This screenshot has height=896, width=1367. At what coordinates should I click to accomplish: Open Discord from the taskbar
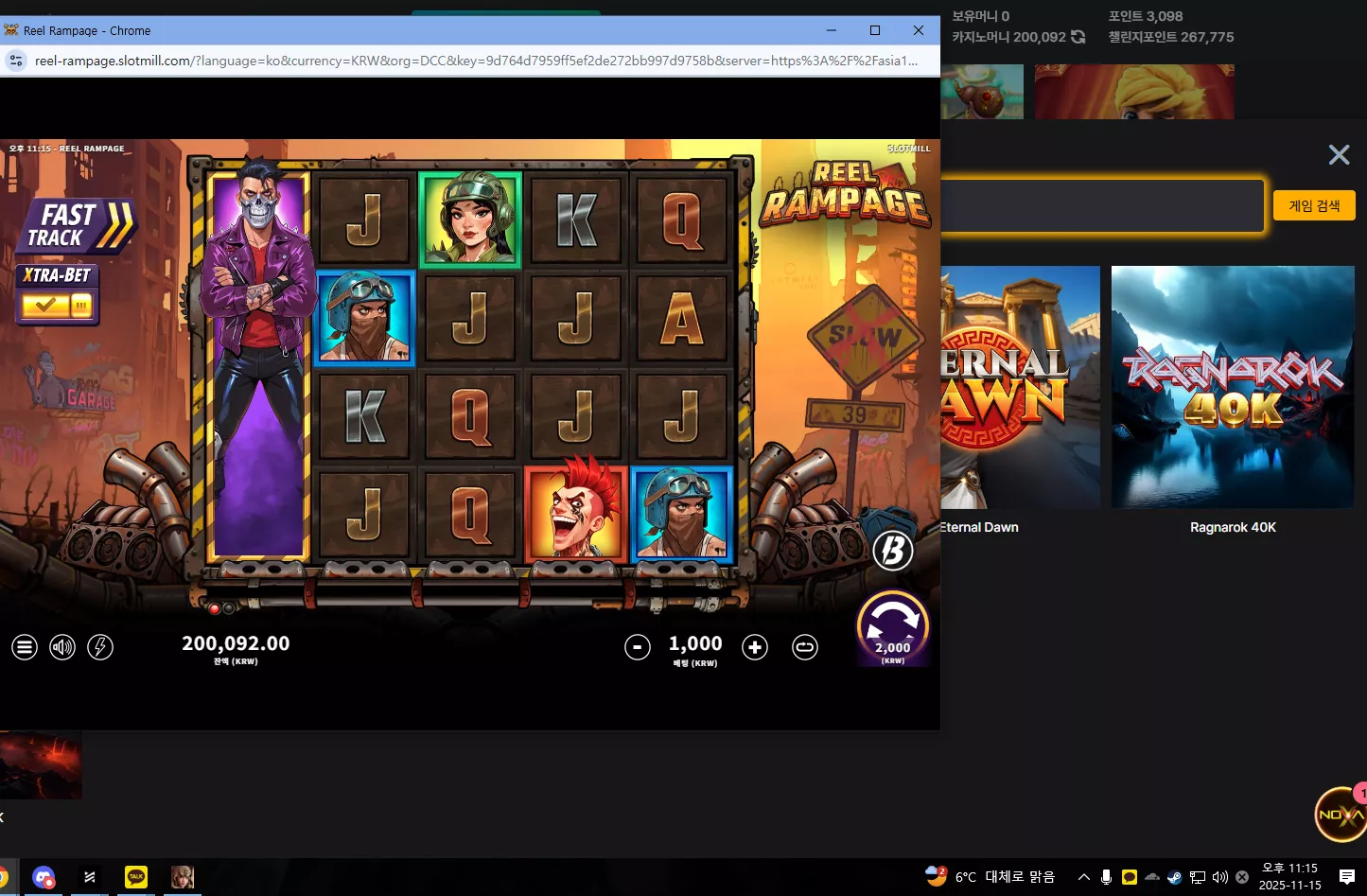click(44, 877)
